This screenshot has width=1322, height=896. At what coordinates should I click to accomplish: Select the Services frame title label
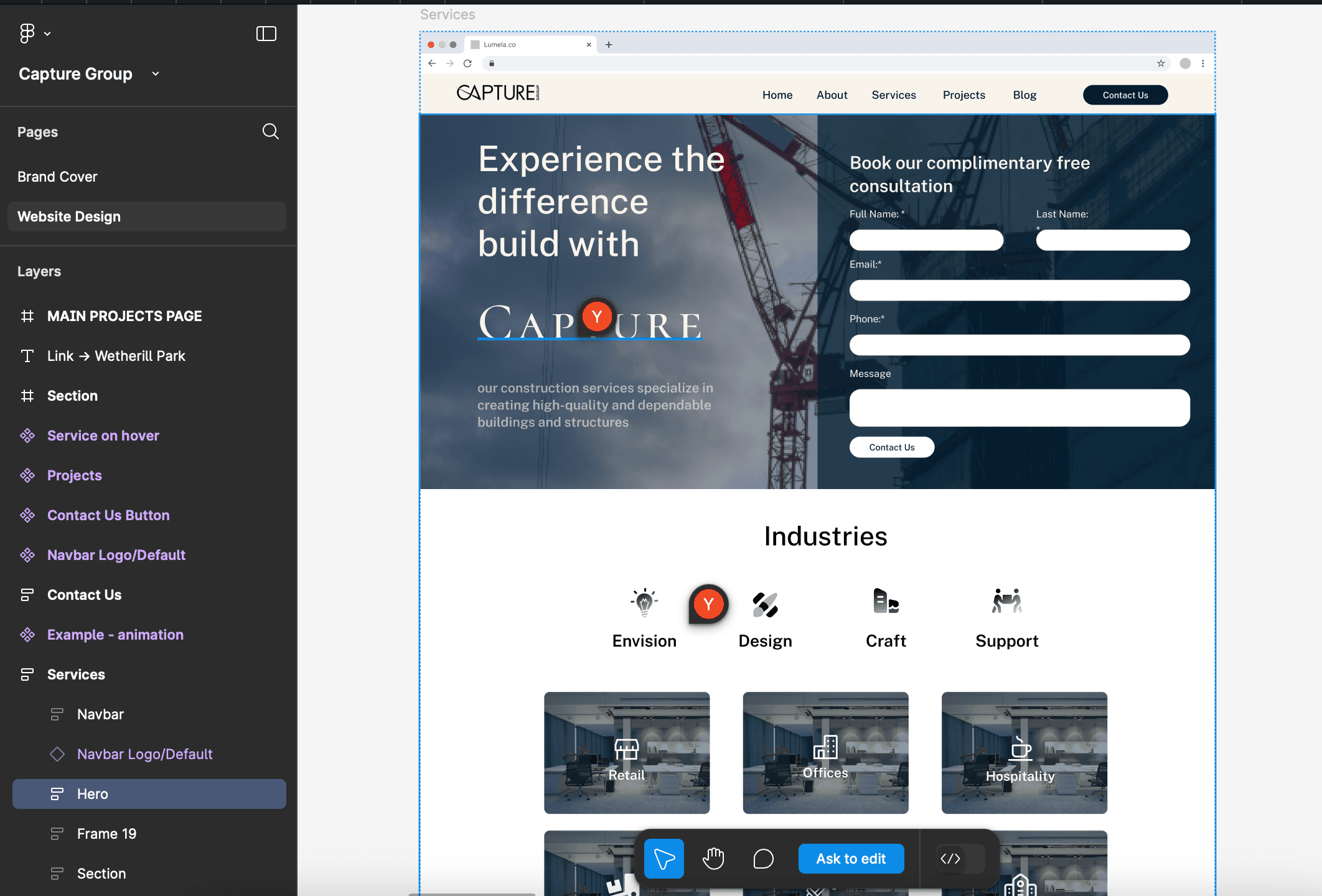point(448,14)
